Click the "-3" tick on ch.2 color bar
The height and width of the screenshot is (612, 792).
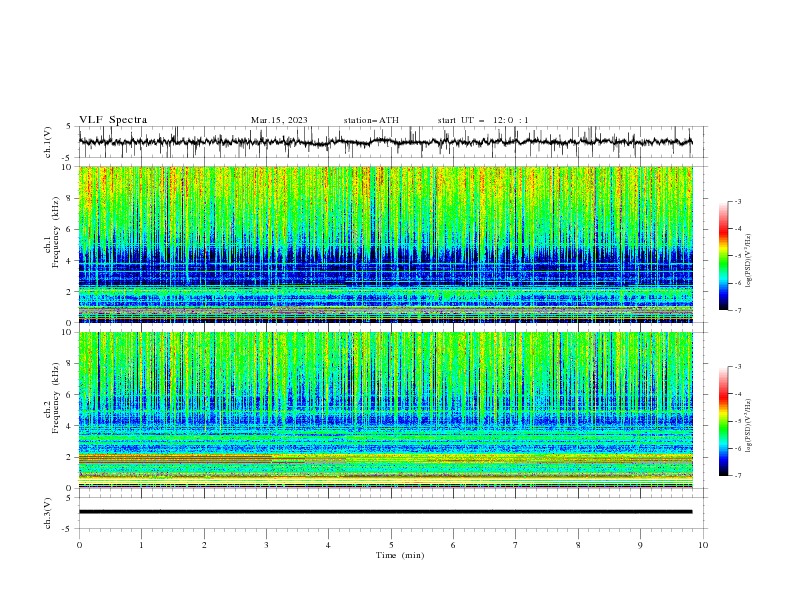(737, 367)
